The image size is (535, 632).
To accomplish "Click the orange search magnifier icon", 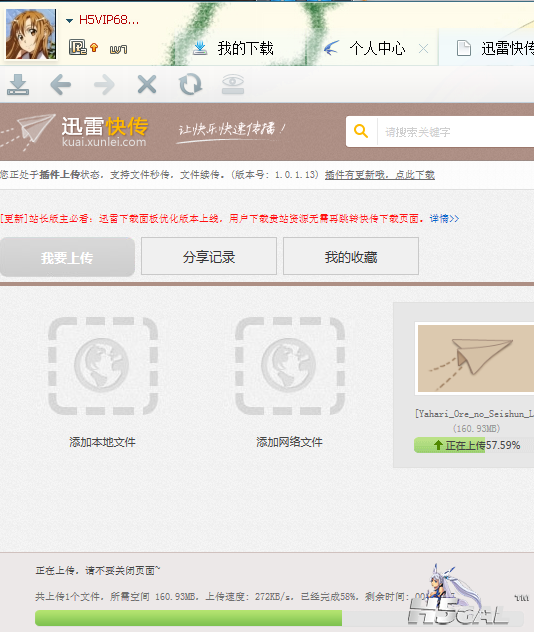I will pos(361,131).
